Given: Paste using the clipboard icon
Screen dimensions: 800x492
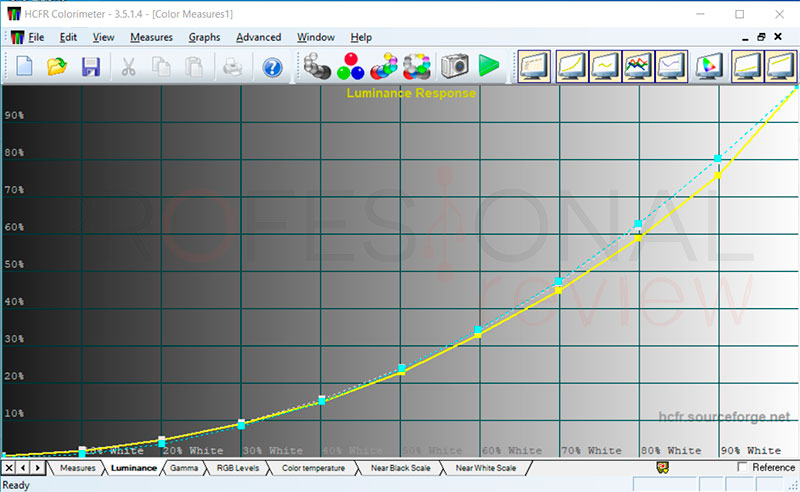Looking at the screenshot, I should point(194,67).
